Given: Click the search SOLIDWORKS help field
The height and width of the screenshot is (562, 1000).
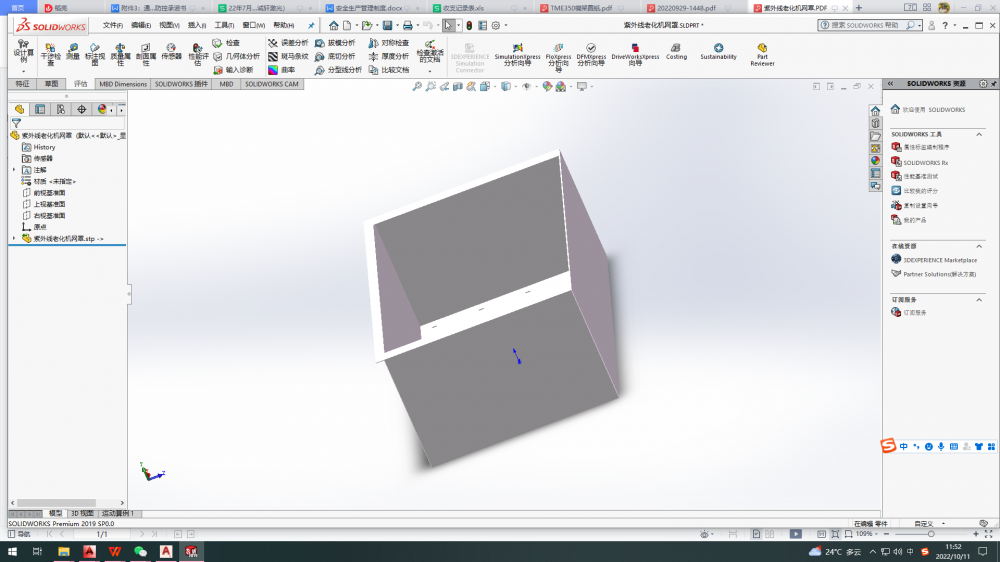Looking at the screenshot, I should (x=868, y=25).
